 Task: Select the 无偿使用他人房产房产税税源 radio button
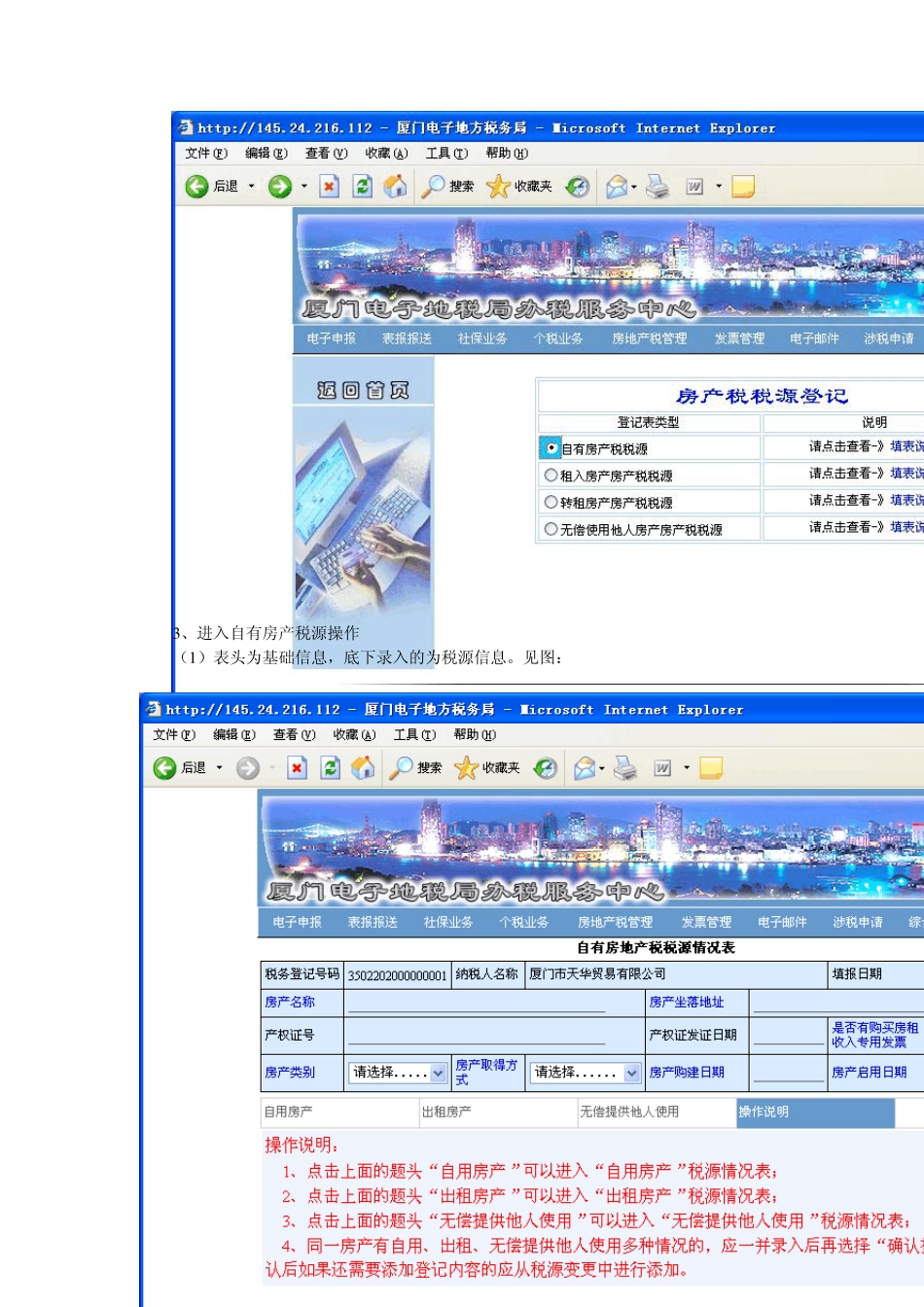pos(551,529)
